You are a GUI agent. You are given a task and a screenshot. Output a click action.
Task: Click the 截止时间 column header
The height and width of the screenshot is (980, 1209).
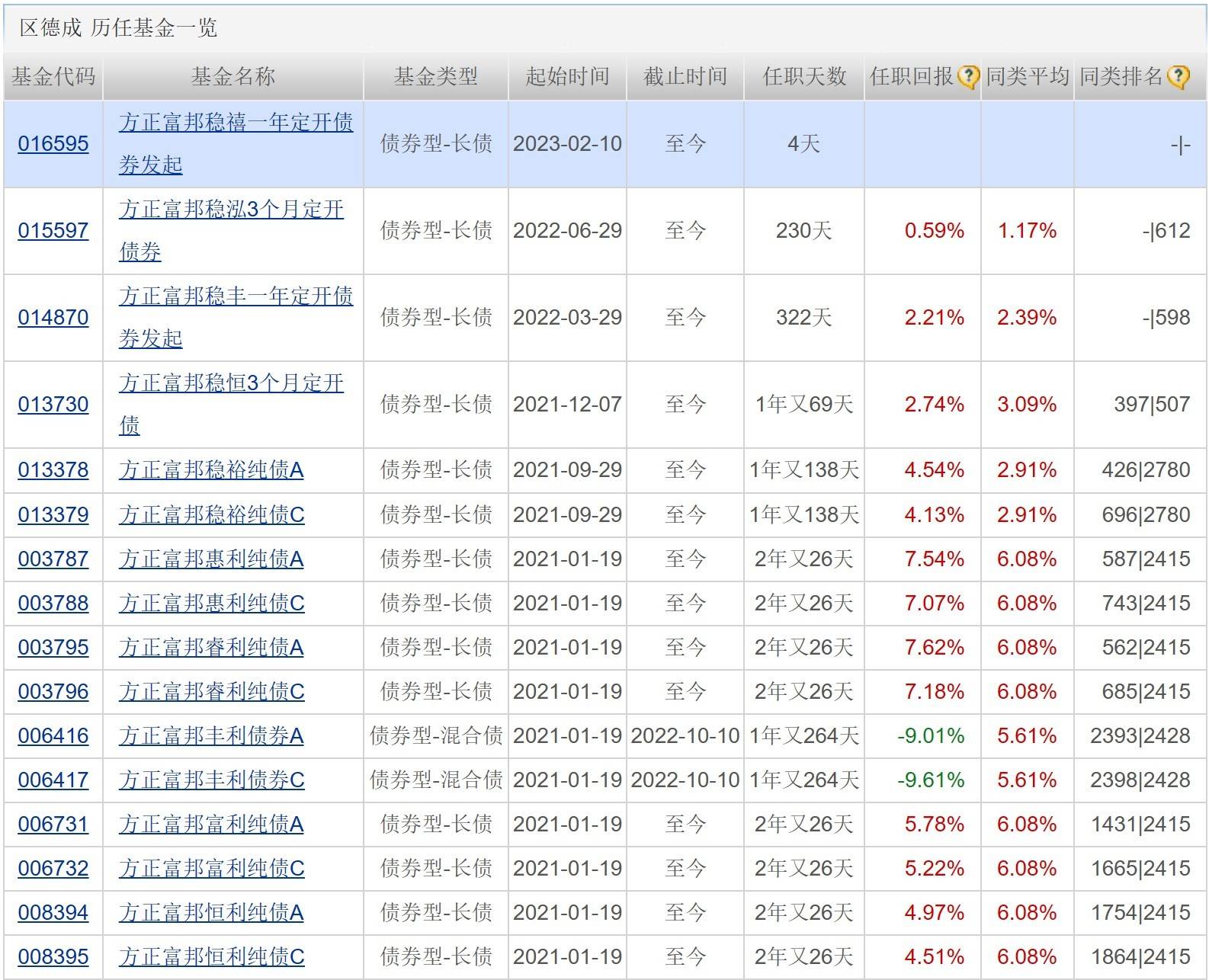pos(685,76)
